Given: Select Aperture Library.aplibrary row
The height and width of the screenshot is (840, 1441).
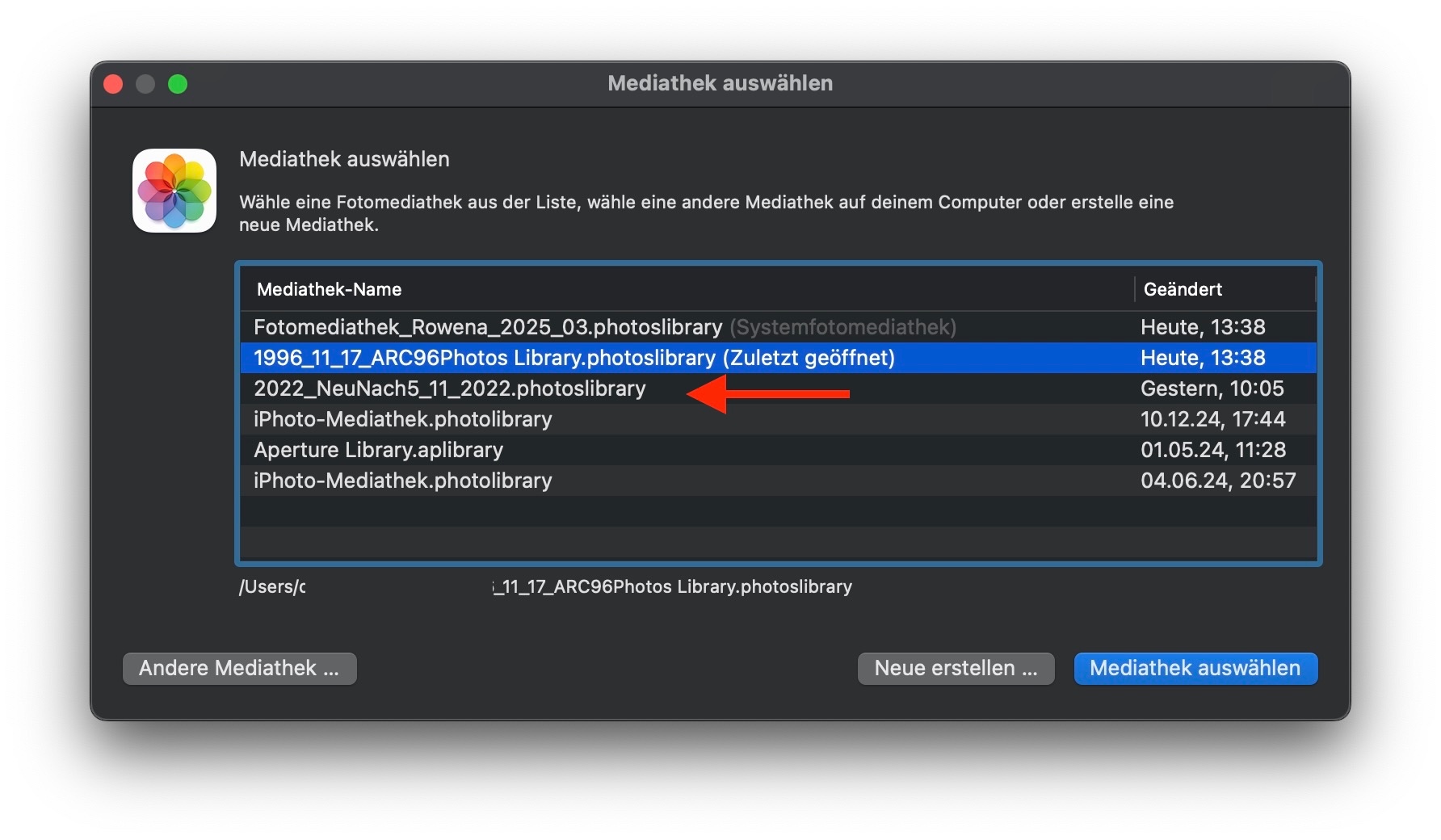Looking at the screenshot, I should (378, 450).
